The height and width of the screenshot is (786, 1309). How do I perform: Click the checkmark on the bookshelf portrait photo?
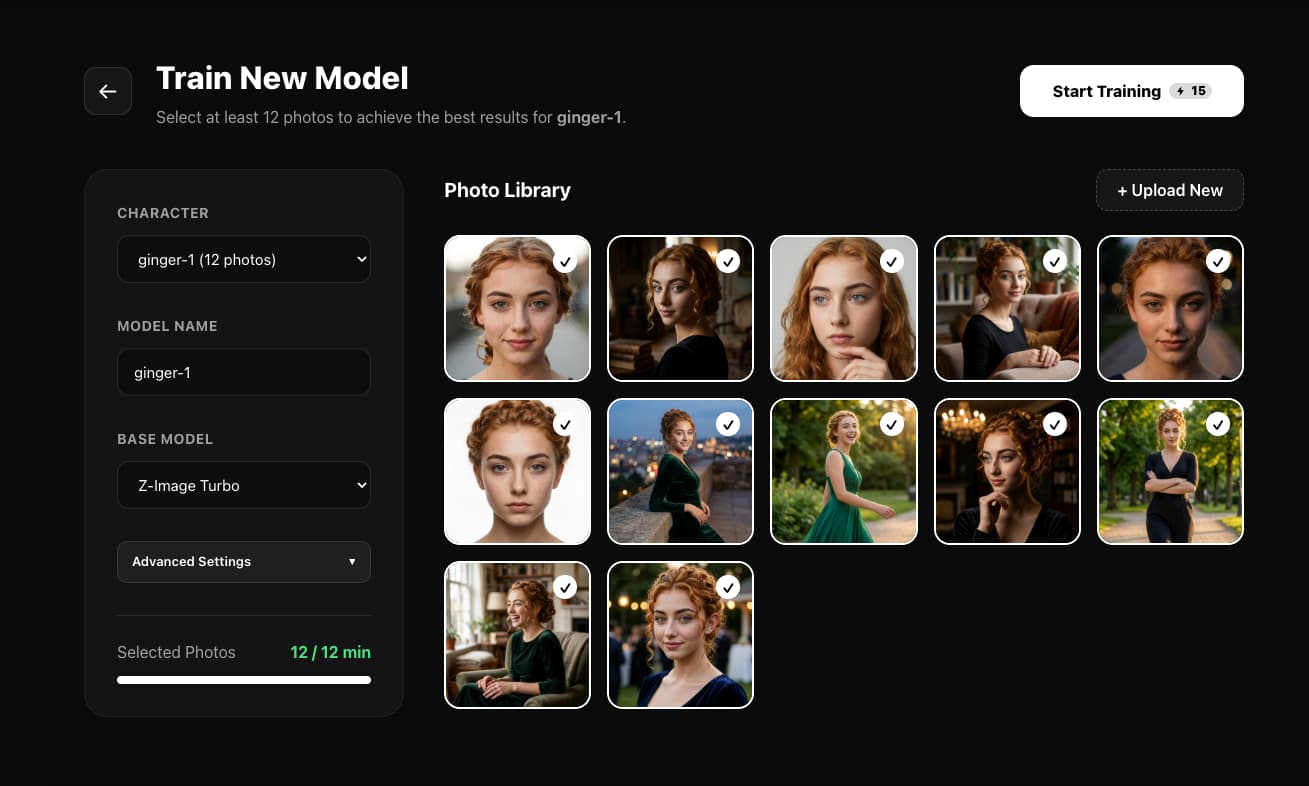point(1055,260)
